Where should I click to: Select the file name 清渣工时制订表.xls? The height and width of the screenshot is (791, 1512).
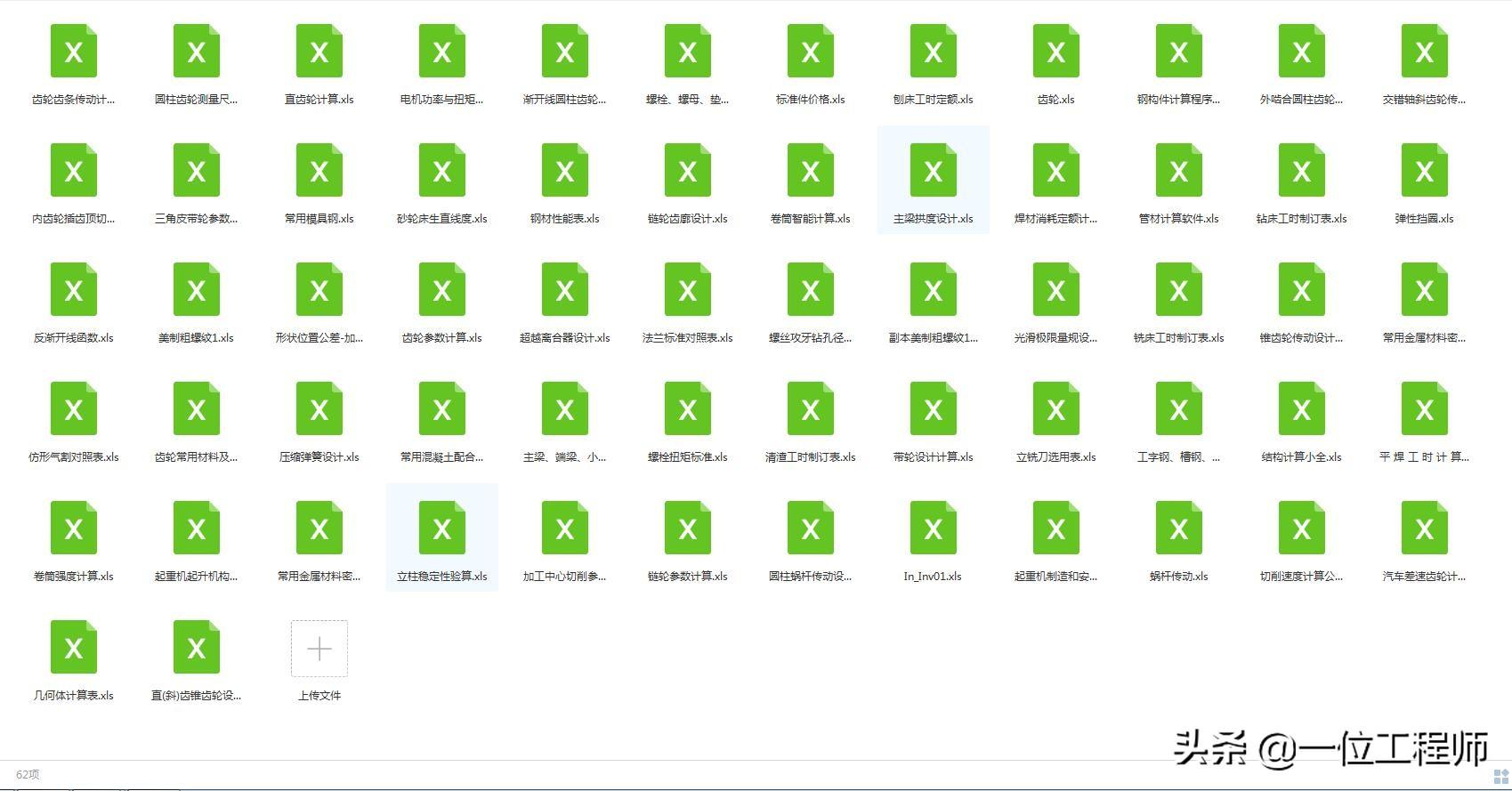(811, 457)
